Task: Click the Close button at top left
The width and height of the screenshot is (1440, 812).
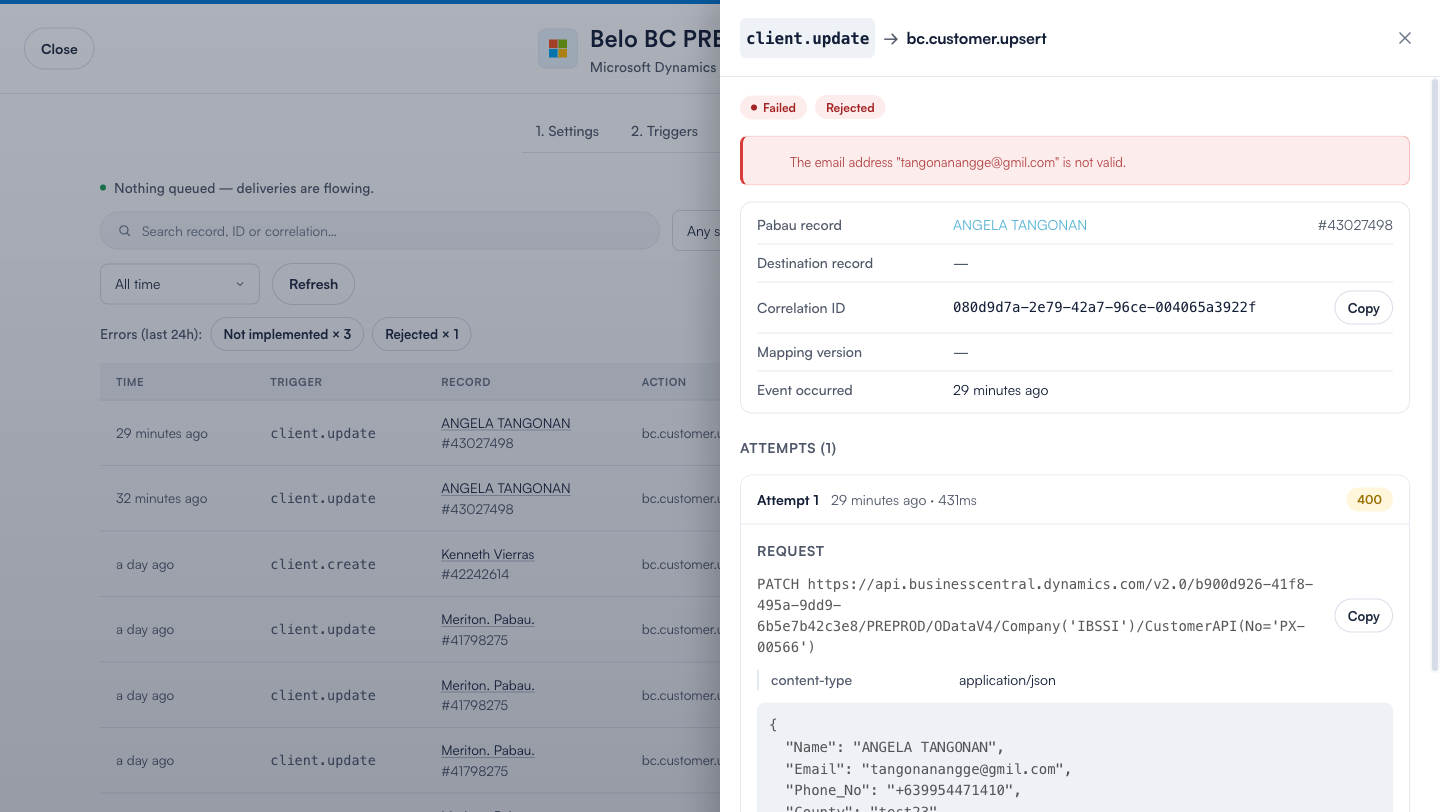Action: click(59, 49)
